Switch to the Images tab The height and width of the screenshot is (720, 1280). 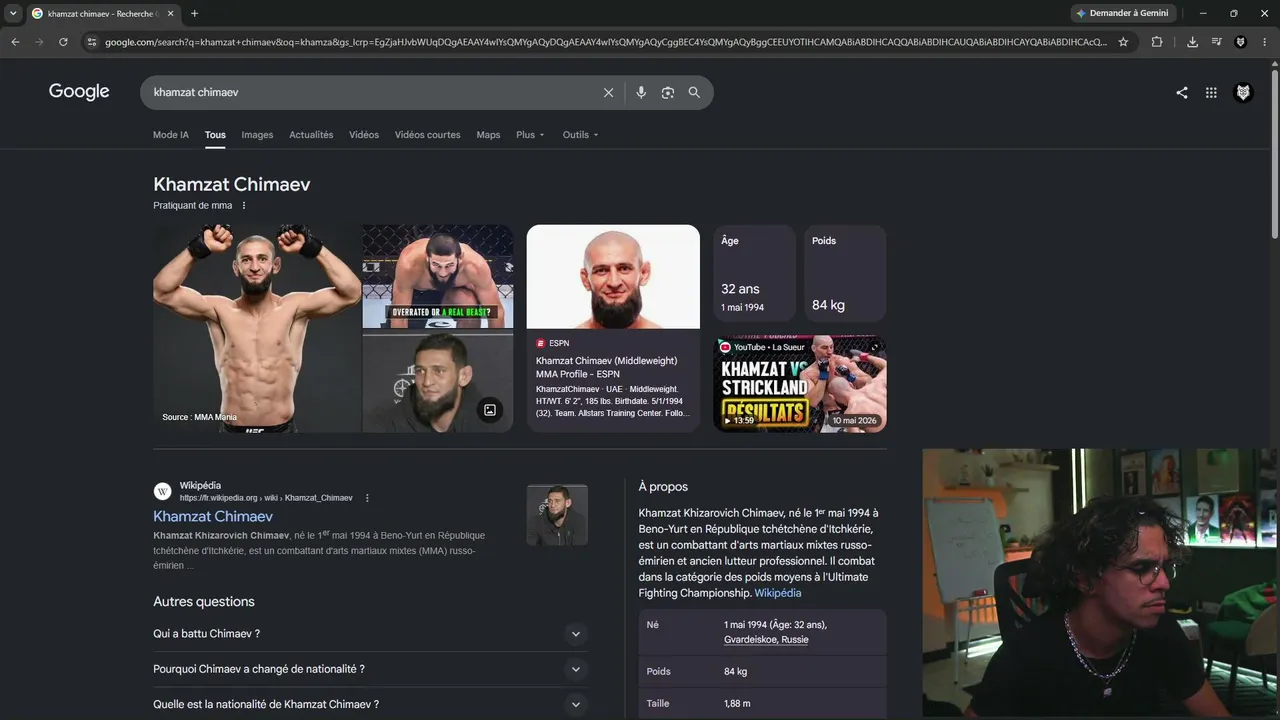tap(257, 135)
